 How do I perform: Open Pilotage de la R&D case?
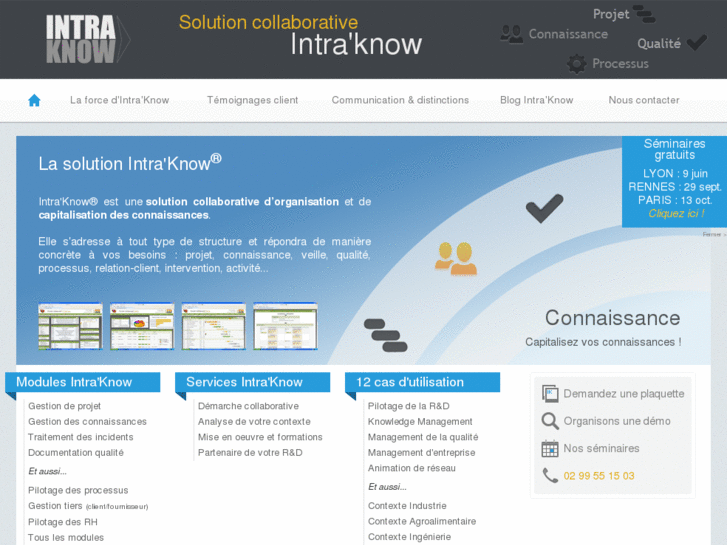pos(408,406)
